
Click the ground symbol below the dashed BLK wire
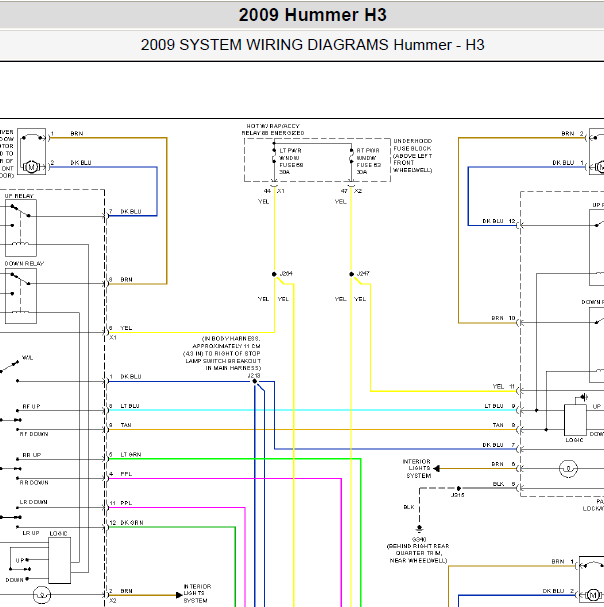[x=419, y=528]
